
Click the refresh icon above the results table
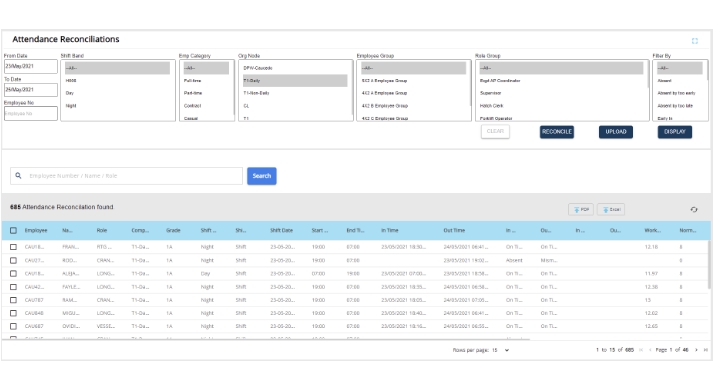694,210
